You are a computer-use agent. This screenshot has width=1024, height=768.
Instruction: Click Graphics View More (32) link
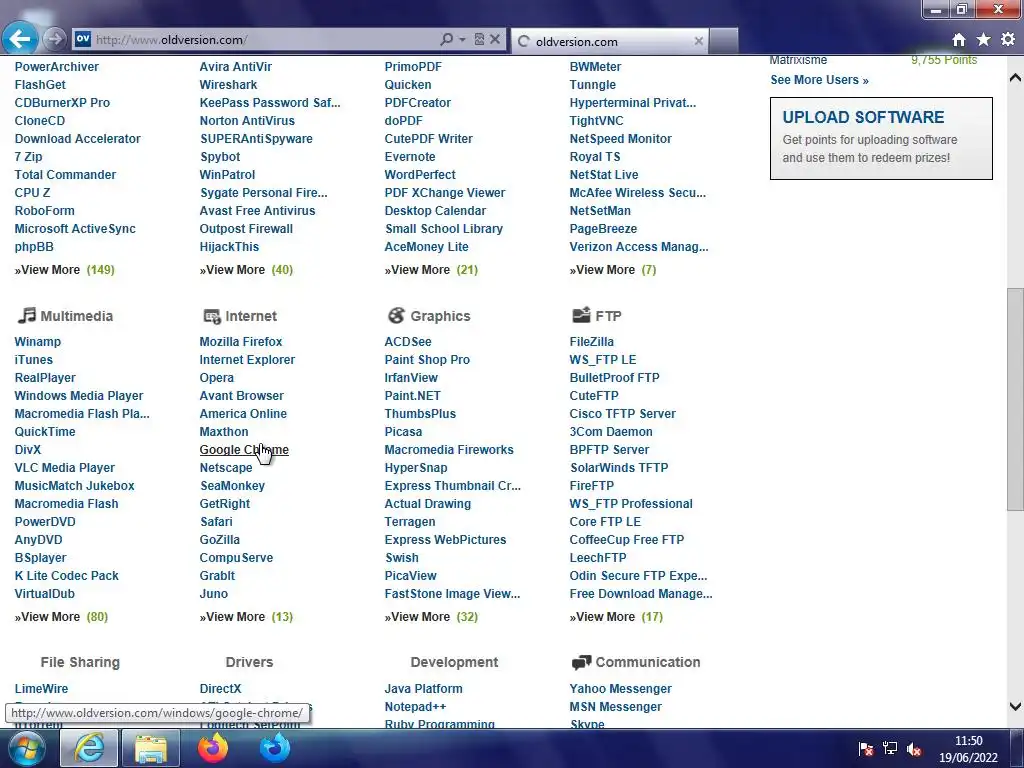coord(431,616)
